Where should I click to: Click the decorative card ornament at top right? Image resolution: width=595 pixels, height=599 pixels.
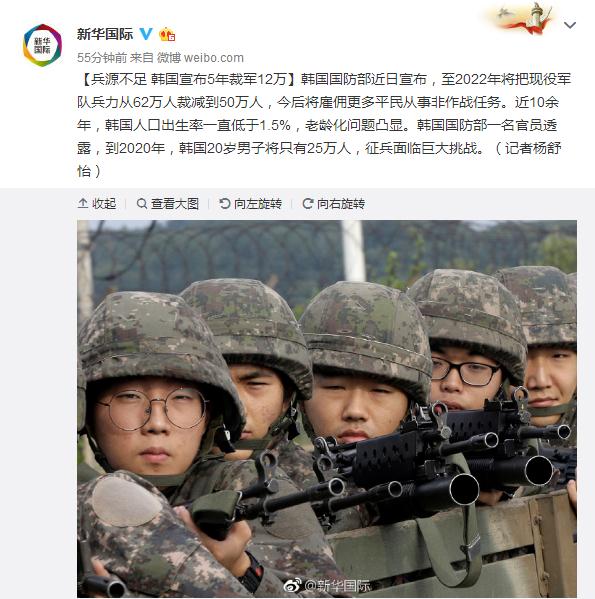522,18
